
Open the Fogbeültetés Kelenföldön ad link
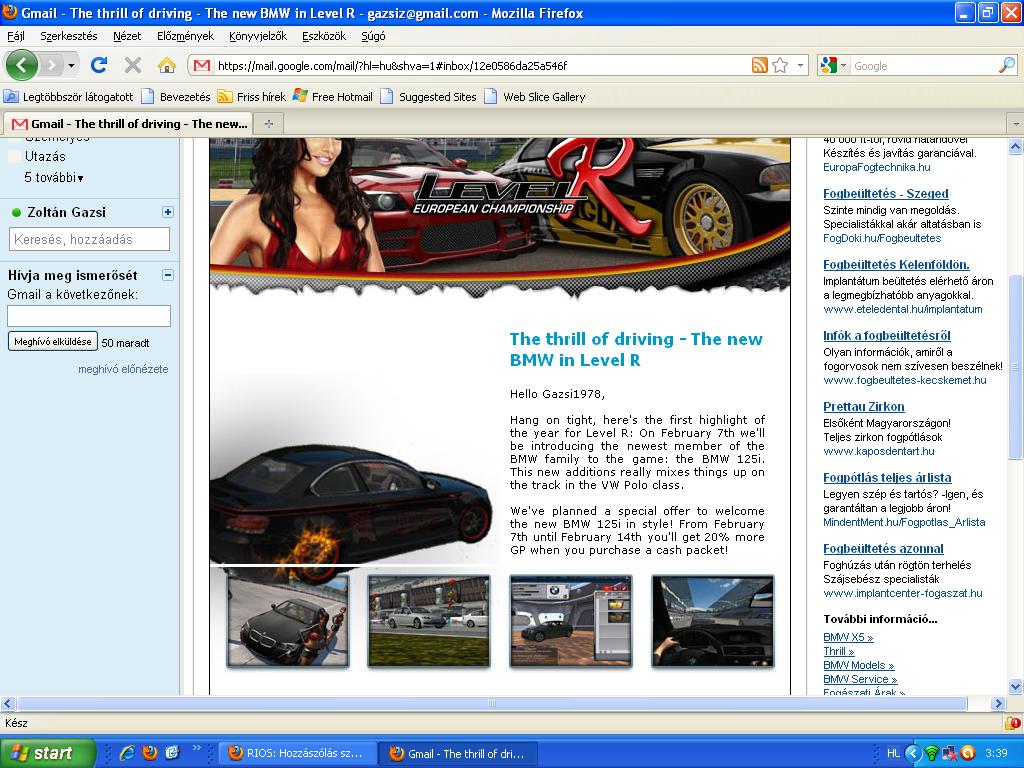click(896, 264)
